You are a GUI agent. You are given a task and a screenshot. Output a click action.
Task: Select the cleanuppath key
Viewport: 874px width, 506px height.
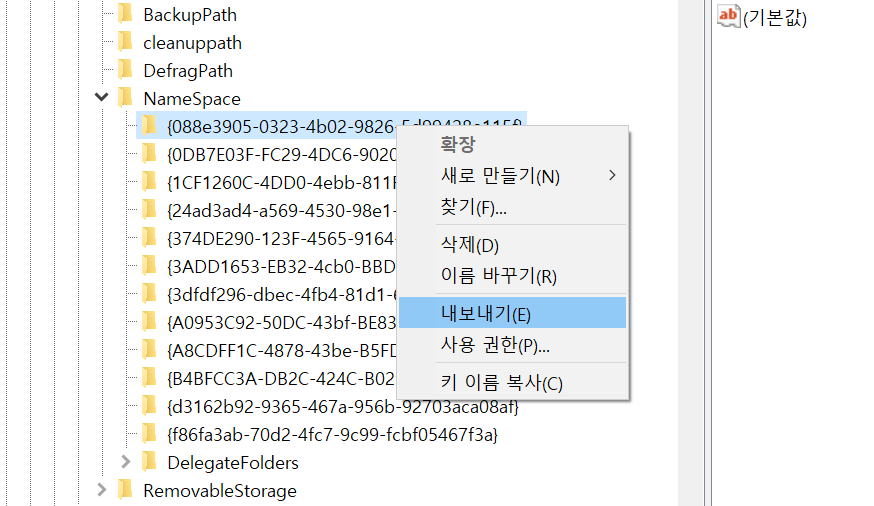click(x=192, y=43)
